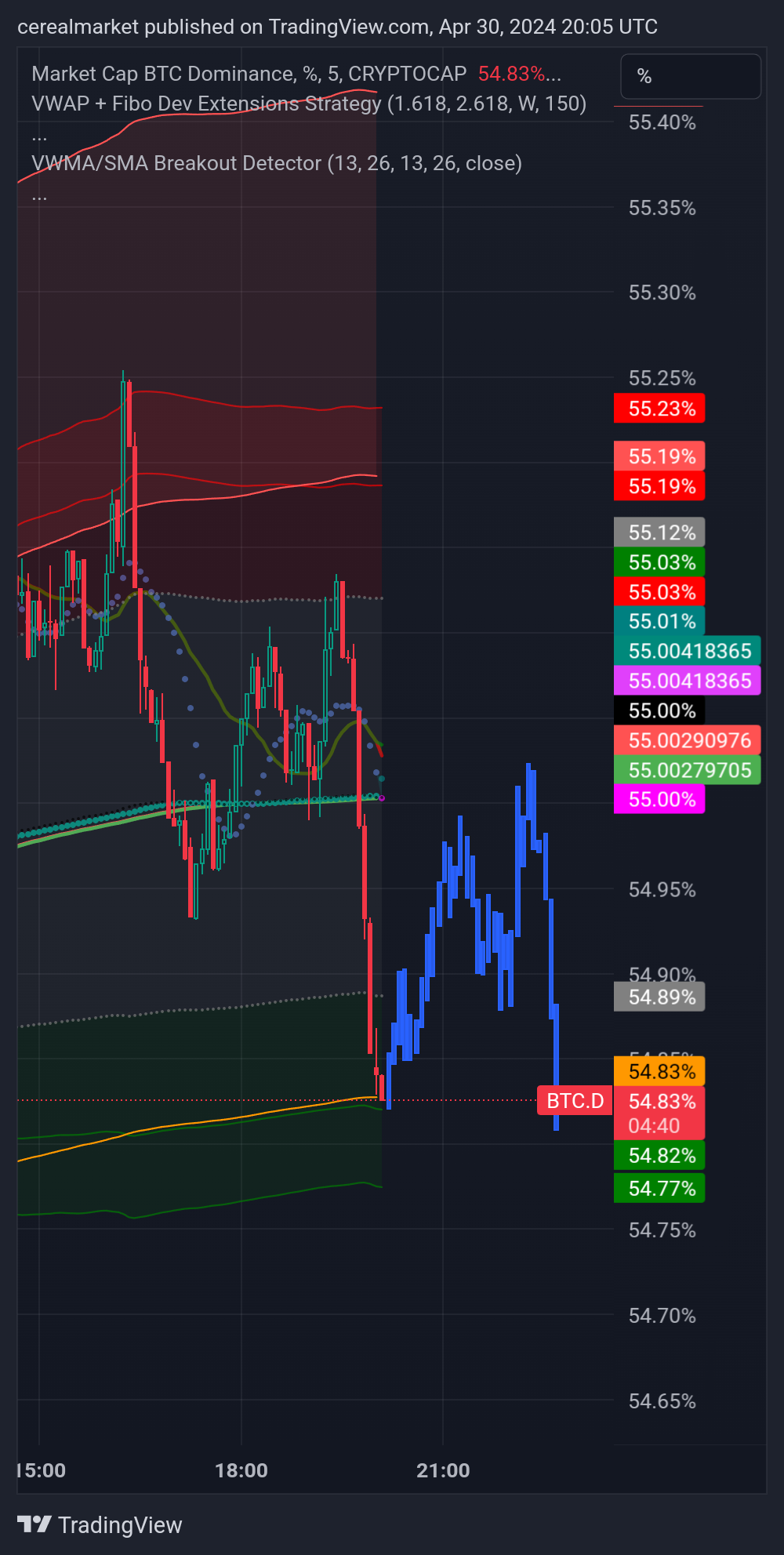
Task: Click VWMA/SMA Breakout Detector legend
Action: (277, 163)
